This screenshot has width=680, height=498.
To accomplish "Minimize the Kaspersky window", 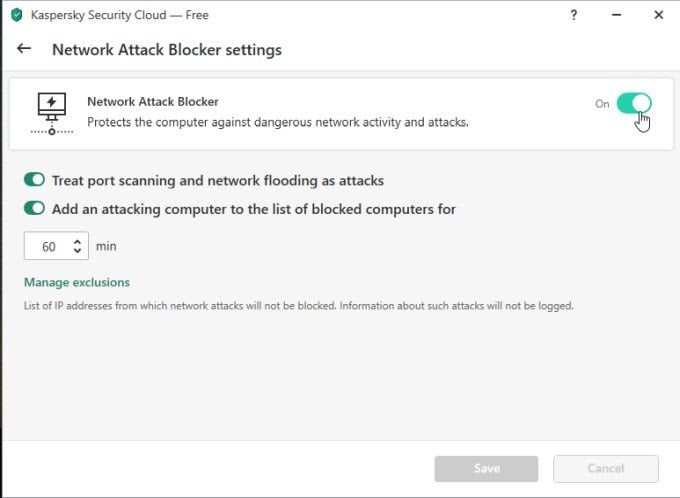I will click(616, 15).
